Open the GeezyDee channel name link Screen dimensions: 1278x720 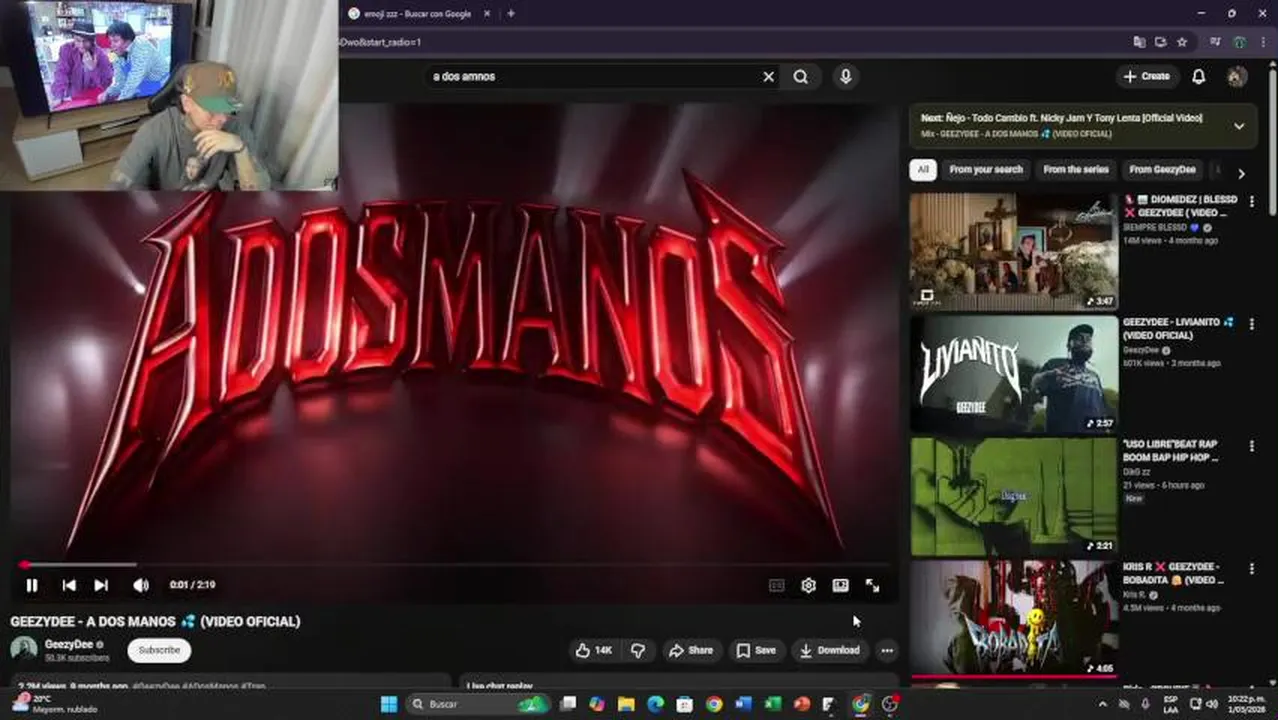point(69,645)
